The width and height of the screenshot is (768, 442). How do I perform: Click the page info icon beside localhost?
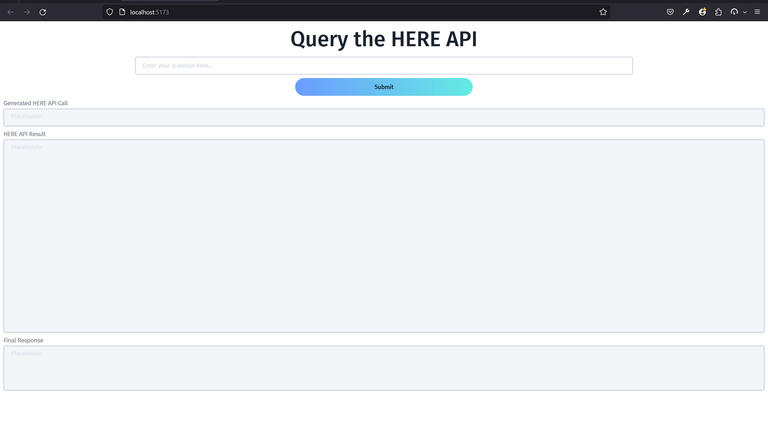point(122,12)
